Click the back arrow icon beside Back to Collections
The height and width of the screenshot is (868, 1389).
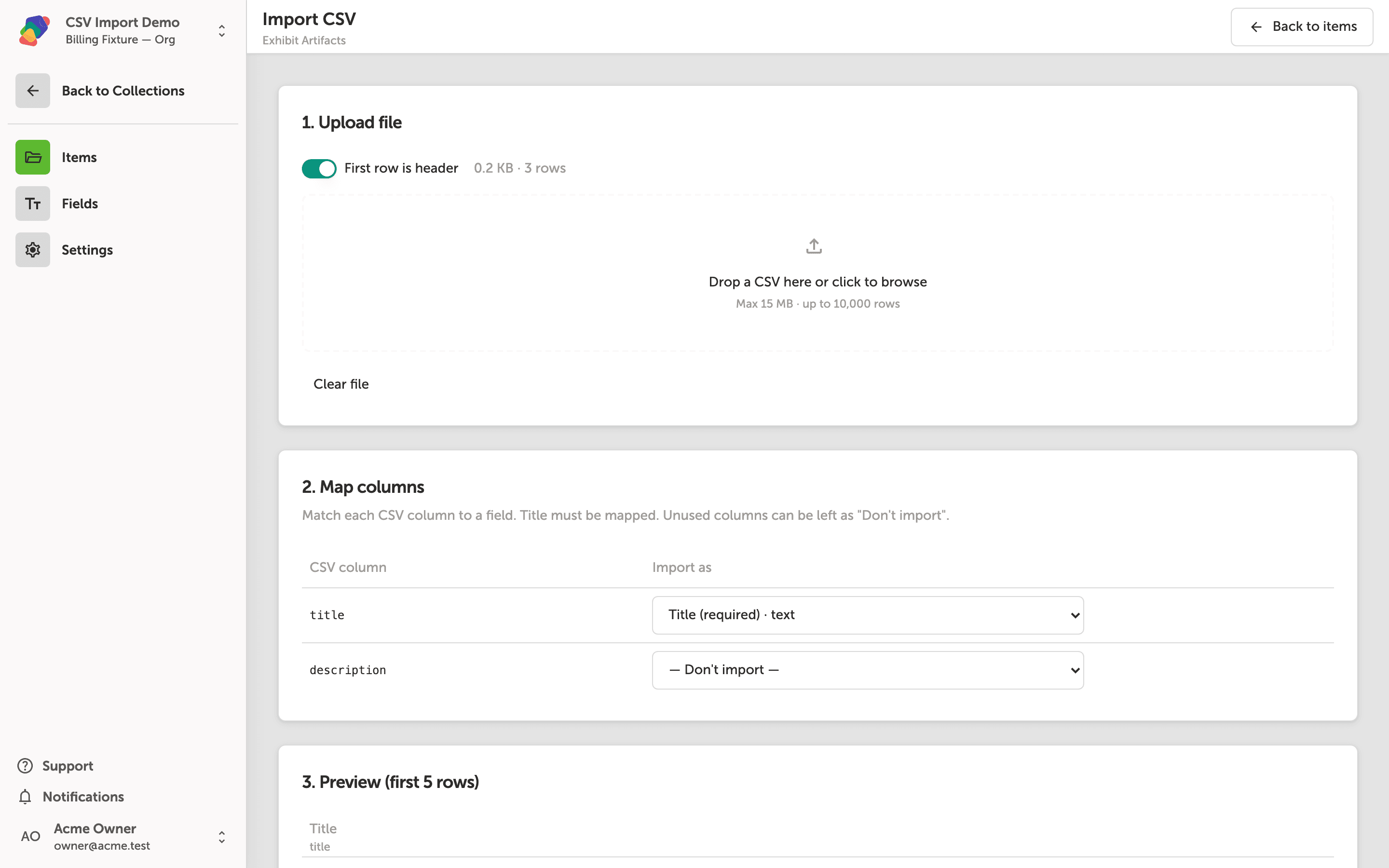(x=33, y=91)
